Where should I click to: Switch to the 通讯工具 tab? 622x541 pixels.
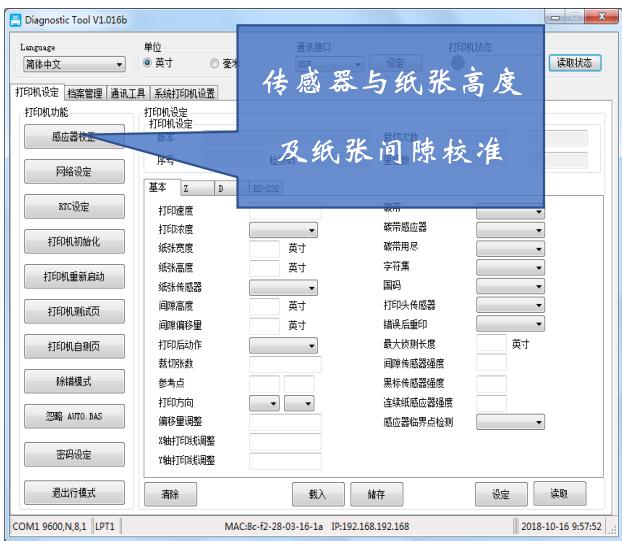128,93
